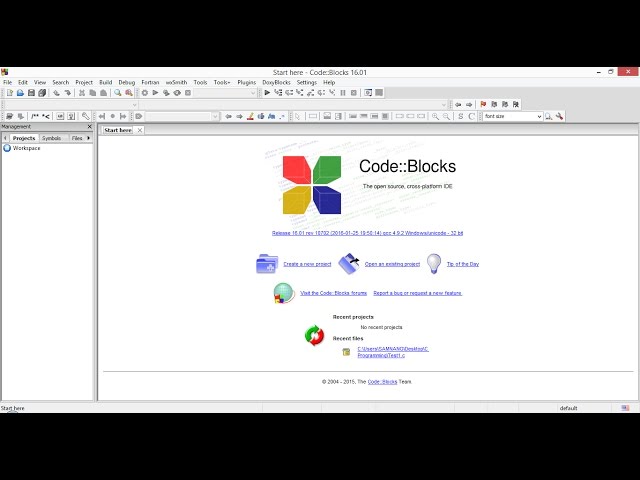Viewport: 640px width, 480px height.
Task: Open the Plugins menu
Action: point(247,82)
